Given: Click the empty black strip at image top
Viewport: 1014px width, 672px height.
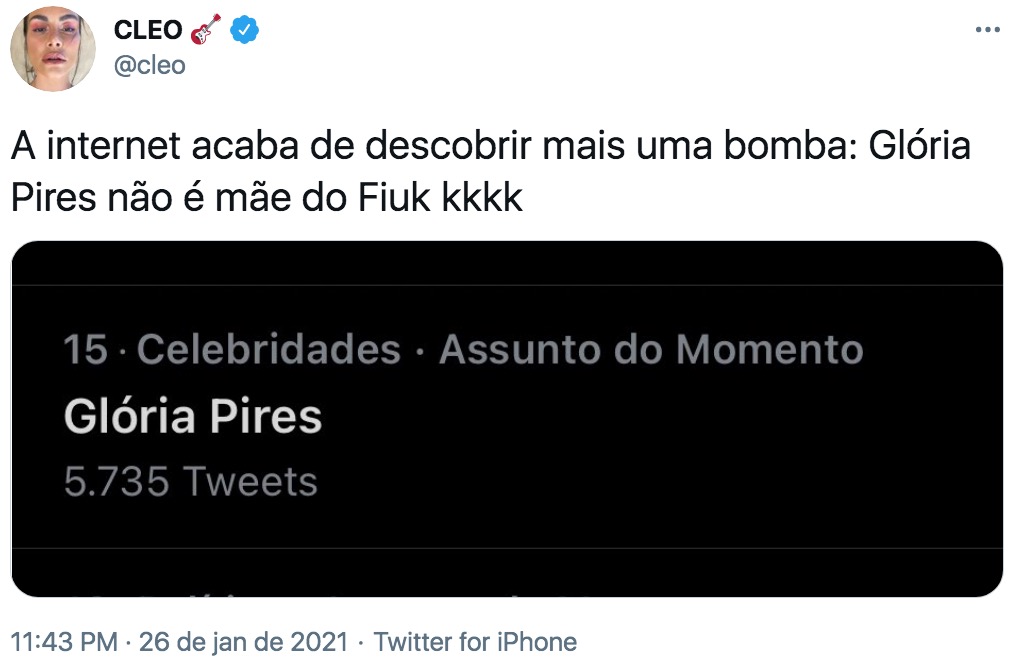Looking at the screenshot, I should pos(506,262).
